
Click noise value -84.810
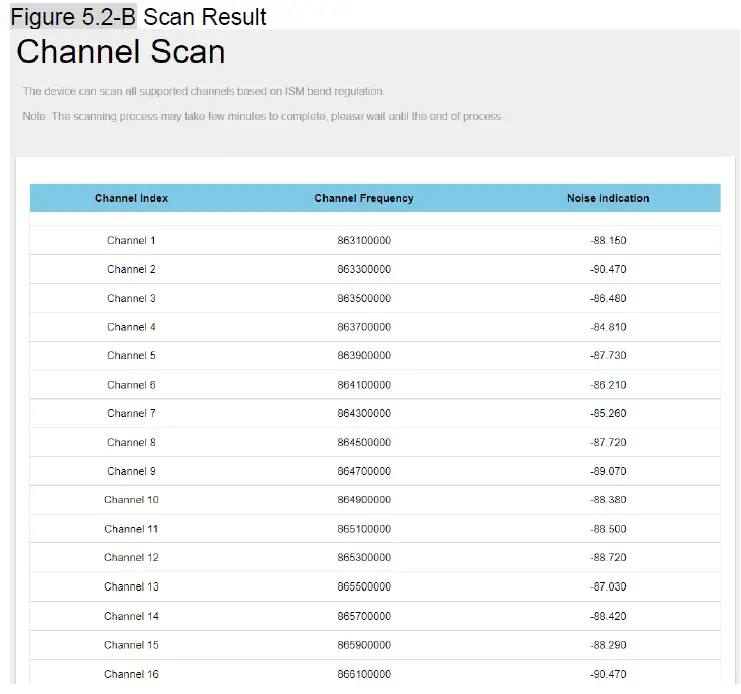tap(608, 327)
